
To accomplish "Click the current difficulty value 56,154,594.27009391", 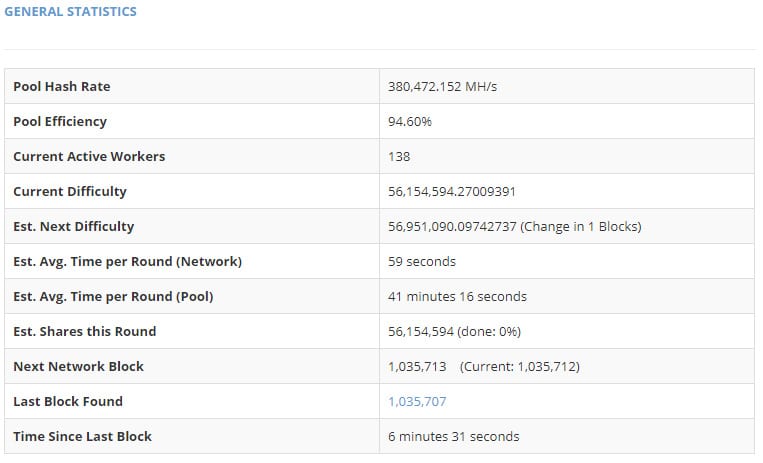I will [x=452, y=191].
